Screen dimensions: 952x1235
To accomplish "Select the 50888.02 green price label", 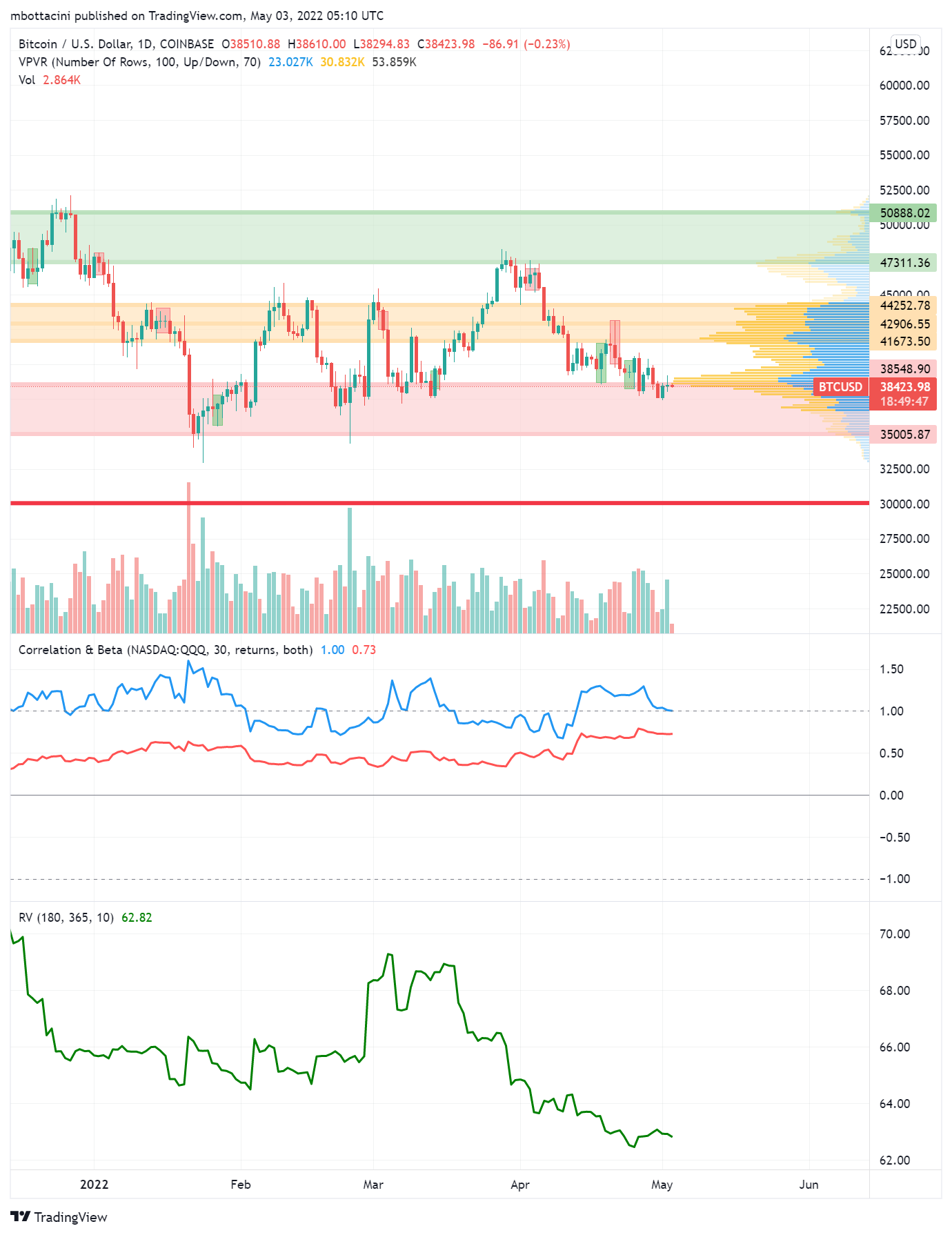I will point(904,213).
